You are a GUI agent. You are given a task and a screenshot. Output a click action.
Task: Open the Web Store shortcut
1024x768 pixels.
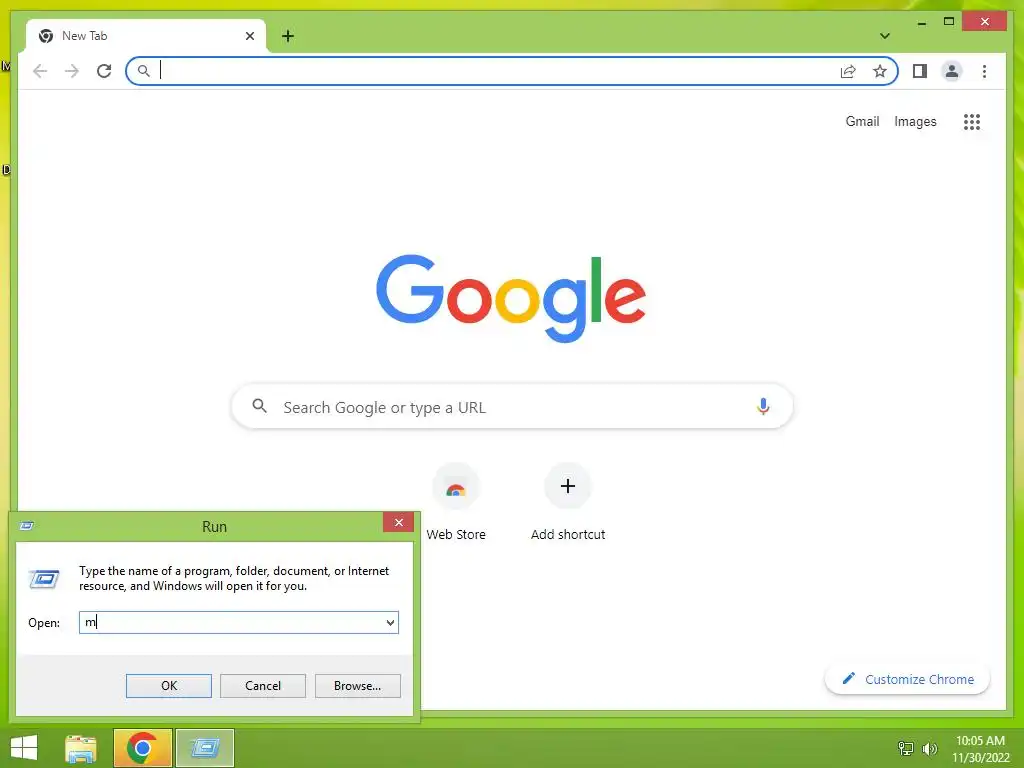point(456,502)
